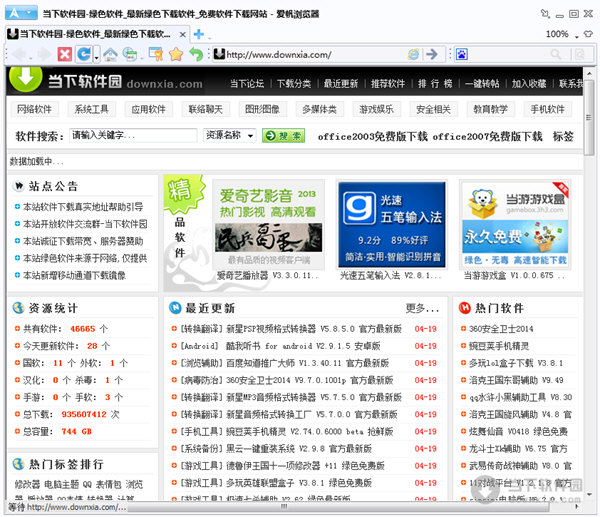
Task: Click 加入收藏 in top navigation
Action: click(529, 84)
